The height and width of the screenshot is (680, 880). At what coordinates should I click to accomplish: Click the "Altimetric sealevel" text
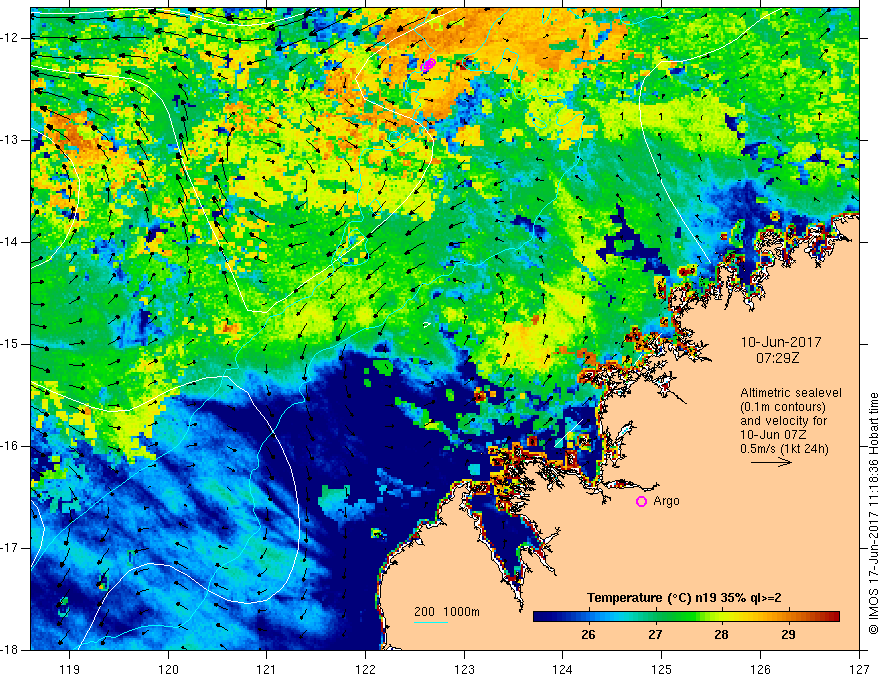coord(791,393)
